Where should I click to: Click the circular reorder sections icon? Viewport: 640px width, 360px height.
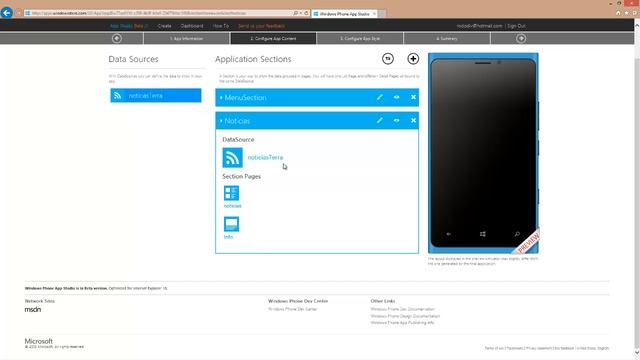[x=388, y=59]
